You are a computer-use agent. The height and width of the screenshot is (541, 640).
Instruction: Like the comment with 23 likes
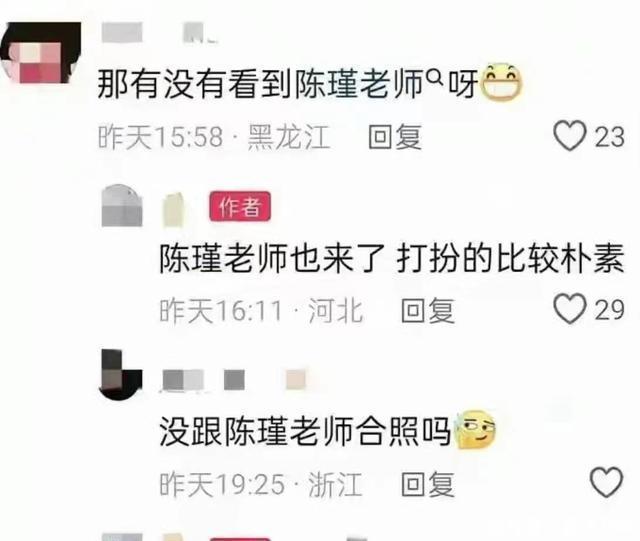(x=570, y=136)
